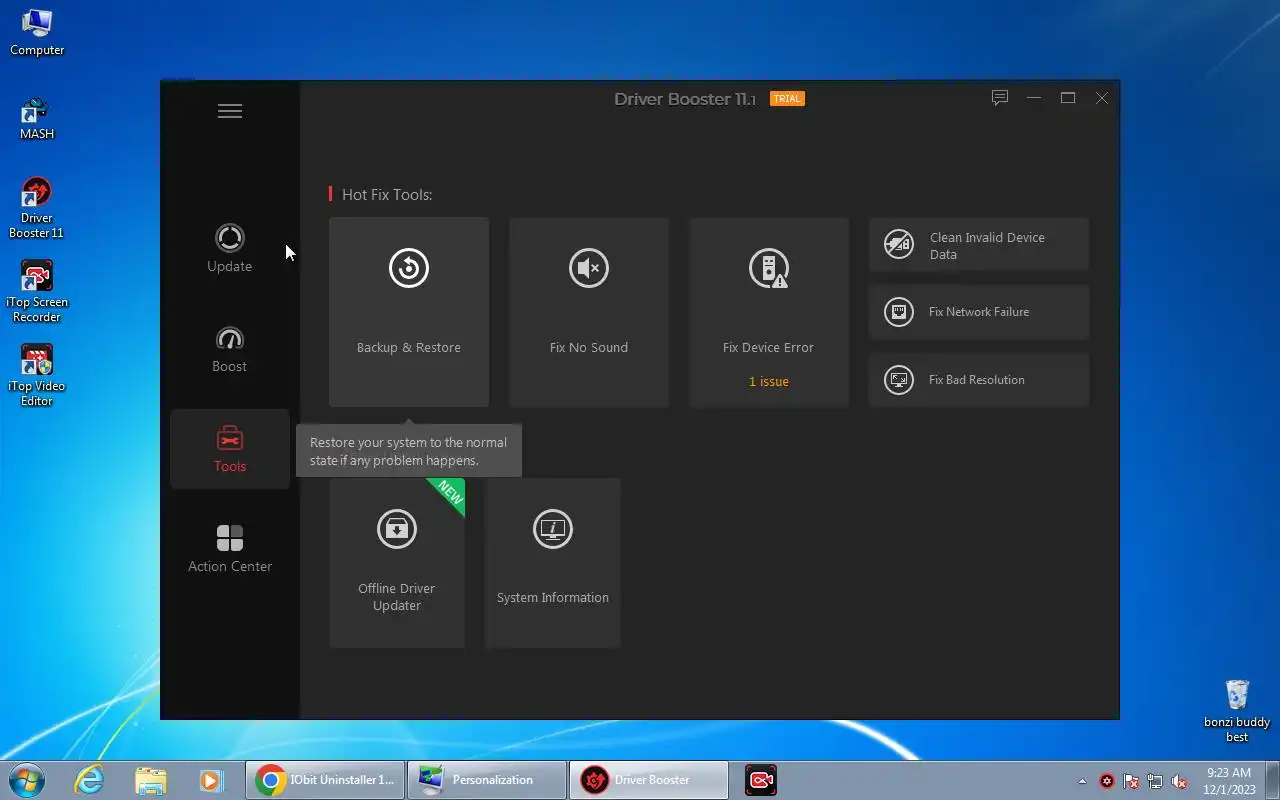This screenshot has height=800, width=1280.
Task: Launch Internet Explorer from the taskbar
Action: click(x=89, y=780)
